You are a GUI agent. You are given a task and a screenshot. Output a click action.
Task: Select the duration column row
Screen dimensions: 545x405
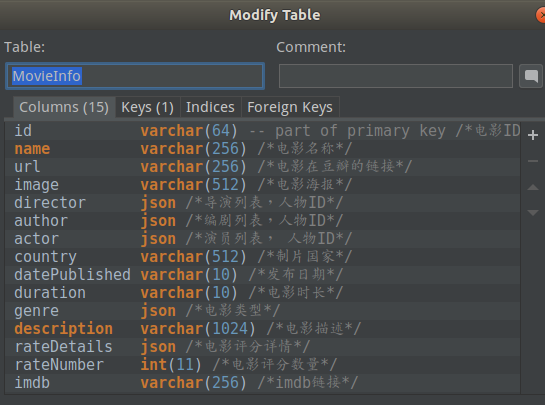(x=262, y=293)
